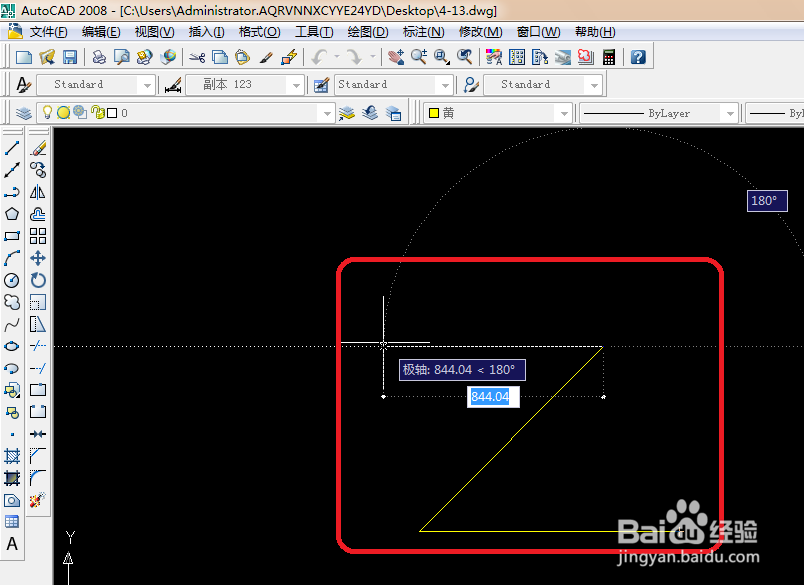804x585 pixels.
Task: Select the Explode tool
Action: (38, 499)
